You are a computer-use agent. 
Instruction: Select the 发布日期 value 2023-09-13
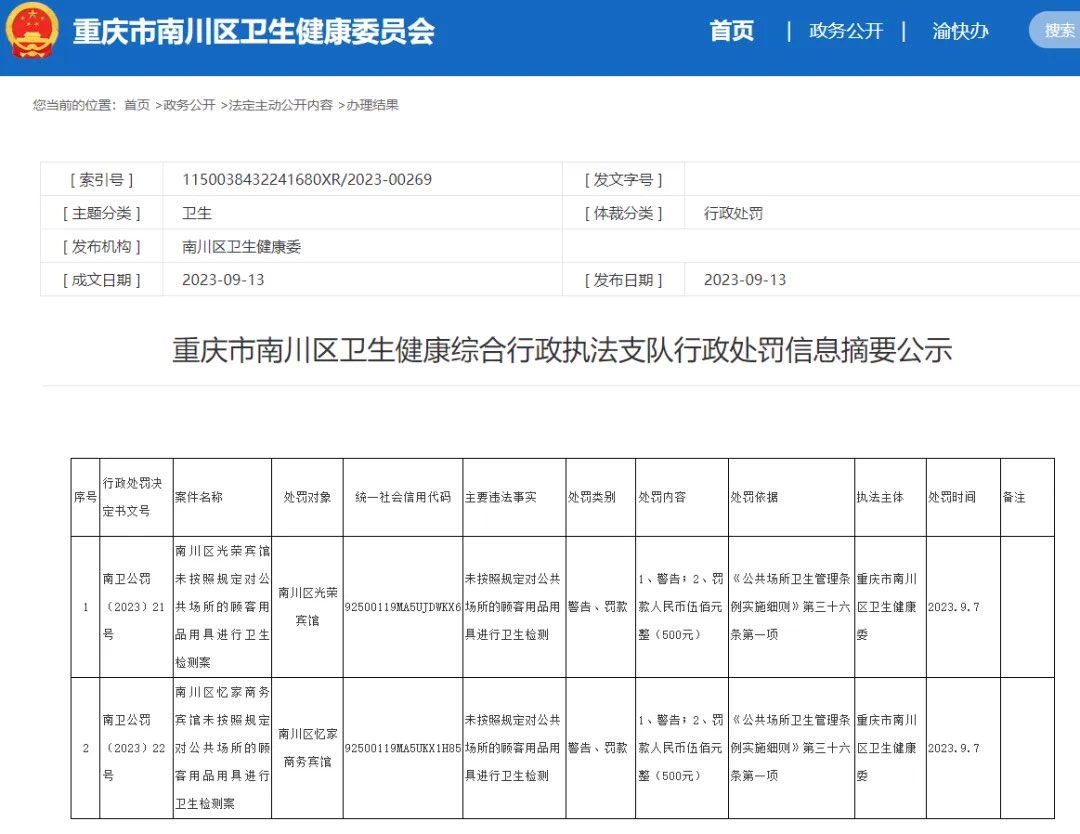(745, 280)
